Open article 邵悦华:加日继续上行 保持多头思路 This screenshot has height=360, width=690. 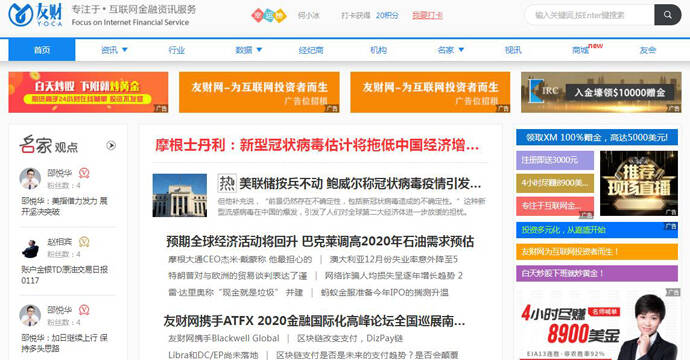coord(64,343)
